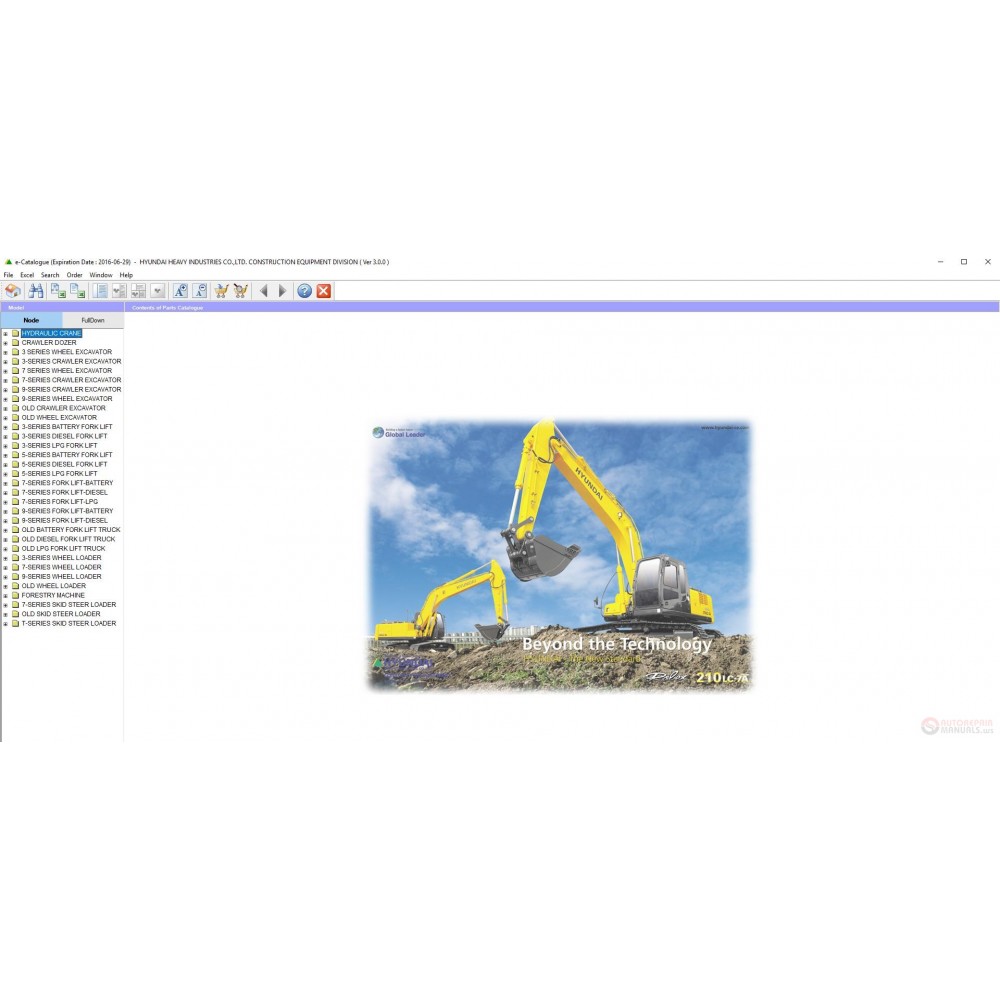
Task: Select 5-SERIES DIESEL FORK LIFT
Action: tap(64, 464)
